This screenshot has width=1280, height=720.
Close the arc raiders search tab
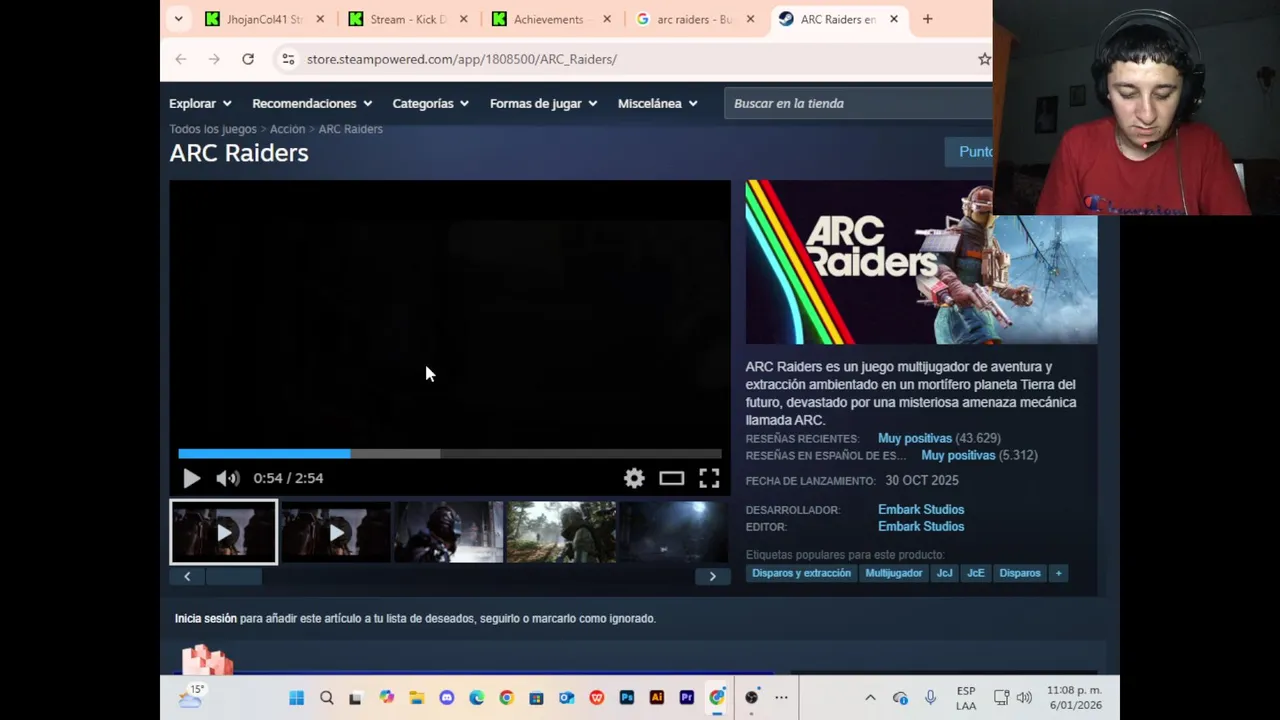coord(750,19)
